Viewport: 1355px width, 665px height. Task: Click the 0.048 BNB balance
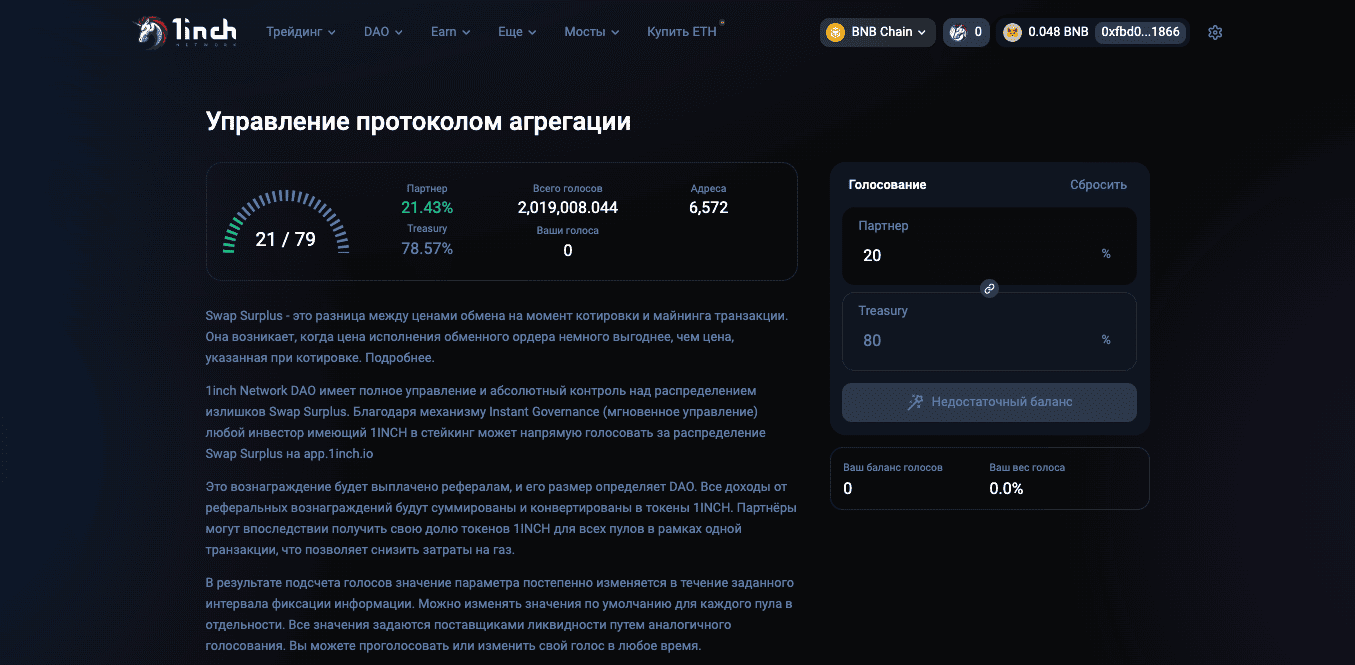pos(1058,32)
